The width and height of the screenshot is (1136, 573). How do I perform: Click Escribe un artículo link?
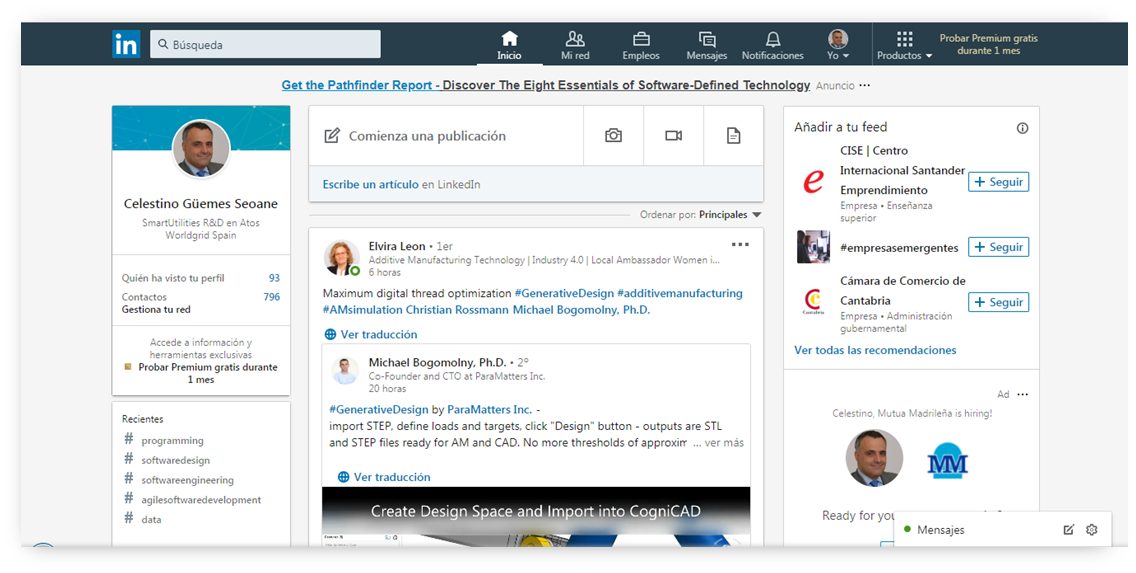point(371,185)
